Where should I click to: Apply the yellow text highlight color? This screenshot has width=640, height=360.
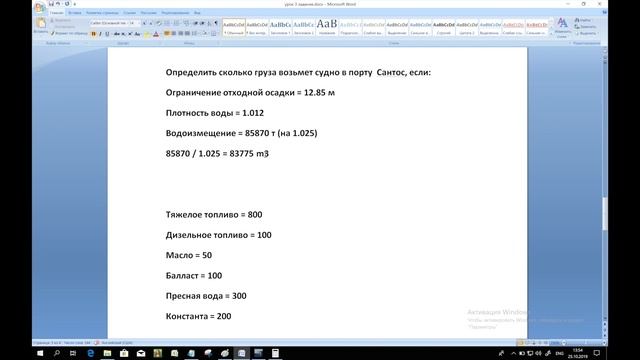(x=147, y=34)
